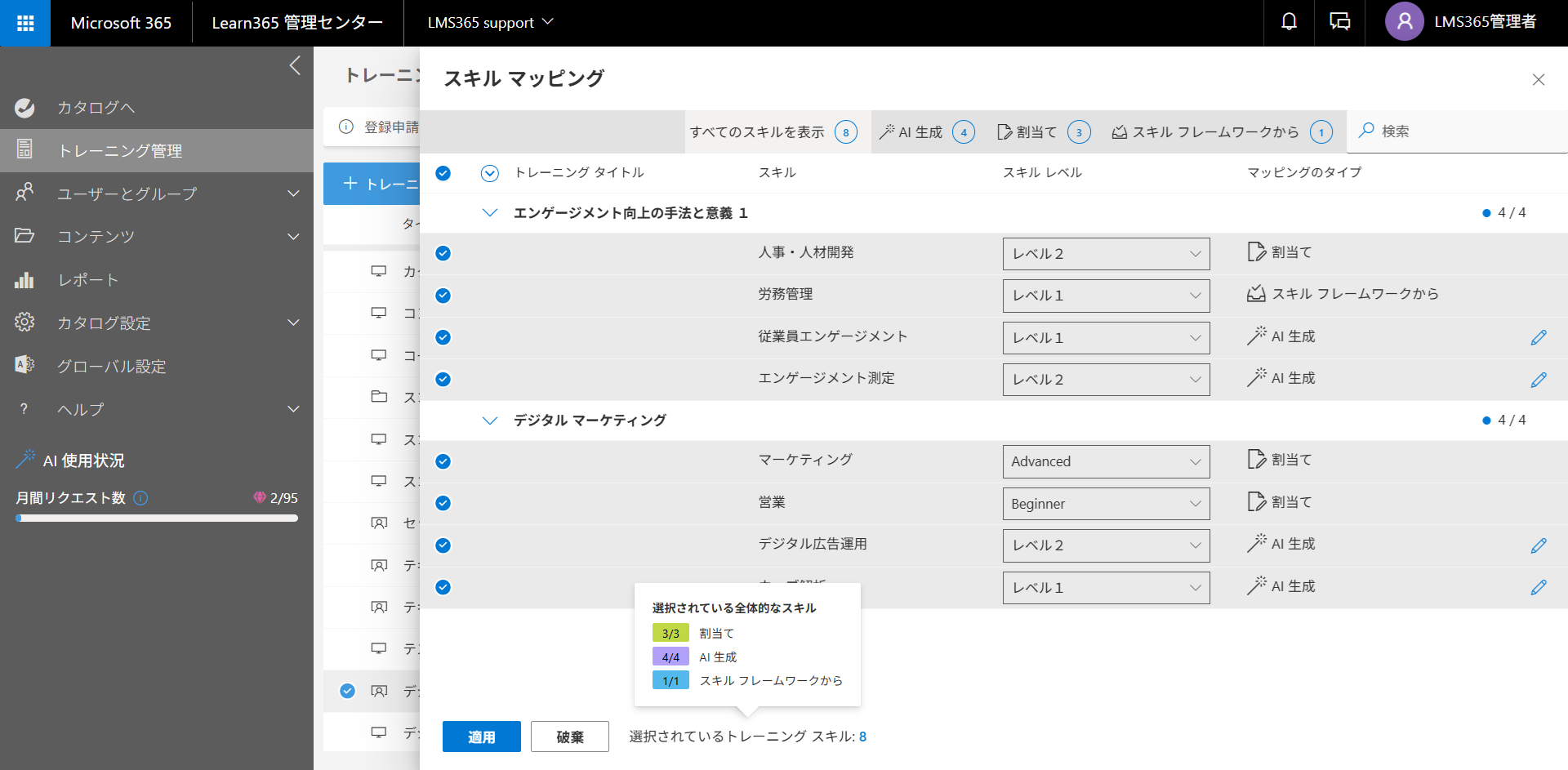
Task: Open level dropdown for 従業員エンゲージメント
Action: pos(1106,338)
